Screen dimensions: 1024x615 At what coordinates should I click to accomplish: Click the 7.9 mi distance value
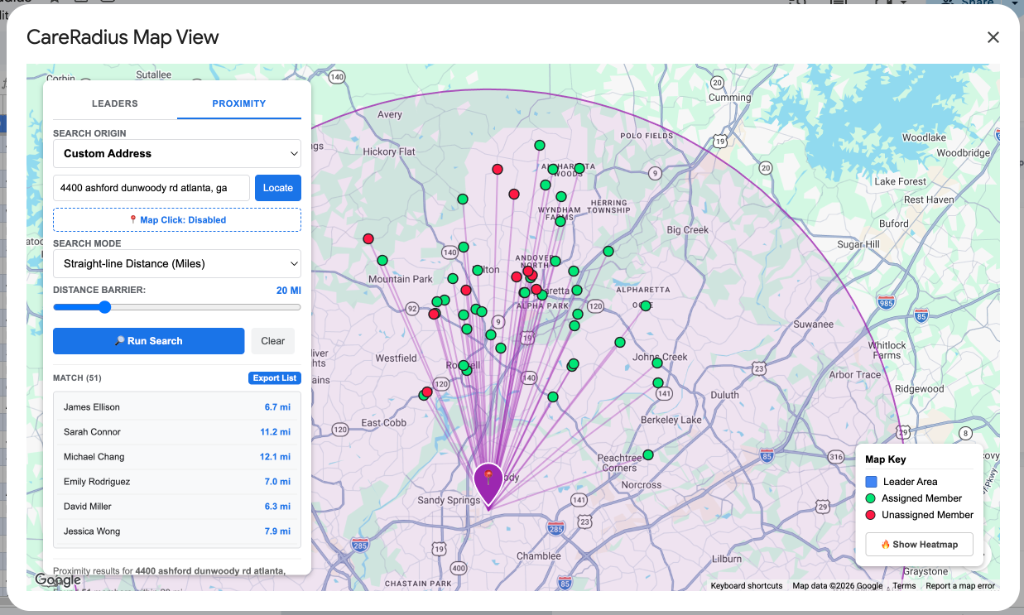click(x=278, y=531)
